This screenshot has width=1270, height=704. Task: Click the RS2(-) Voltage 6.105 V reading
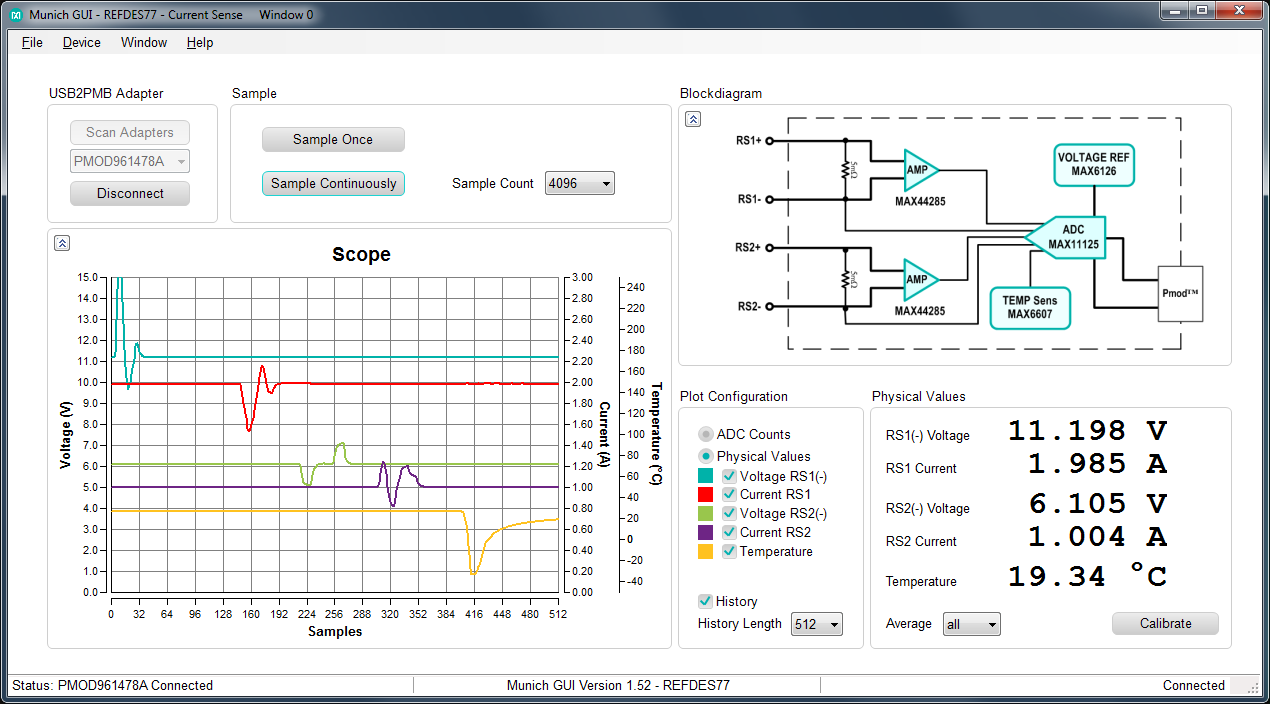1097,504
